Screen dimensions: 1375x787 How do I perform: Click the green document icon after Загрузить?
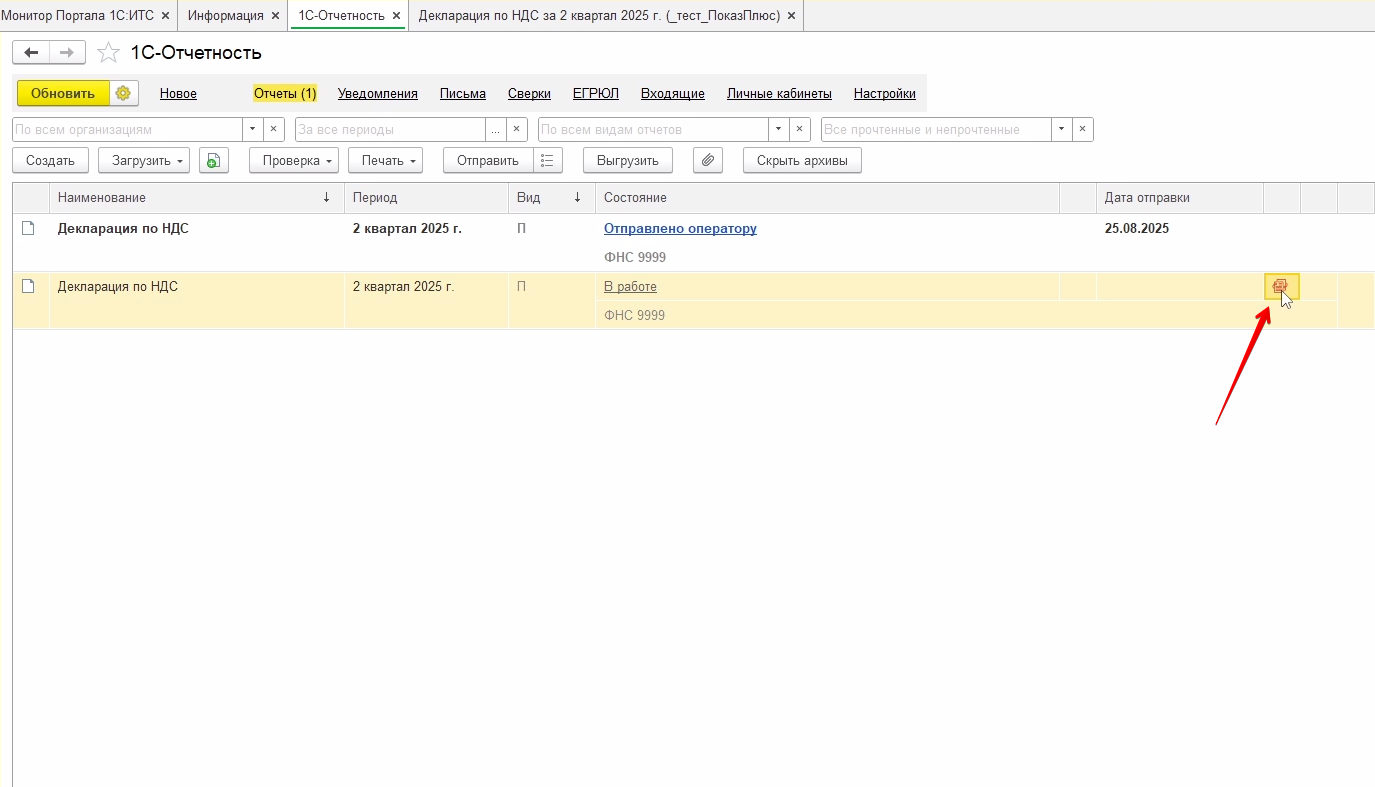click(x=214, y=160)
